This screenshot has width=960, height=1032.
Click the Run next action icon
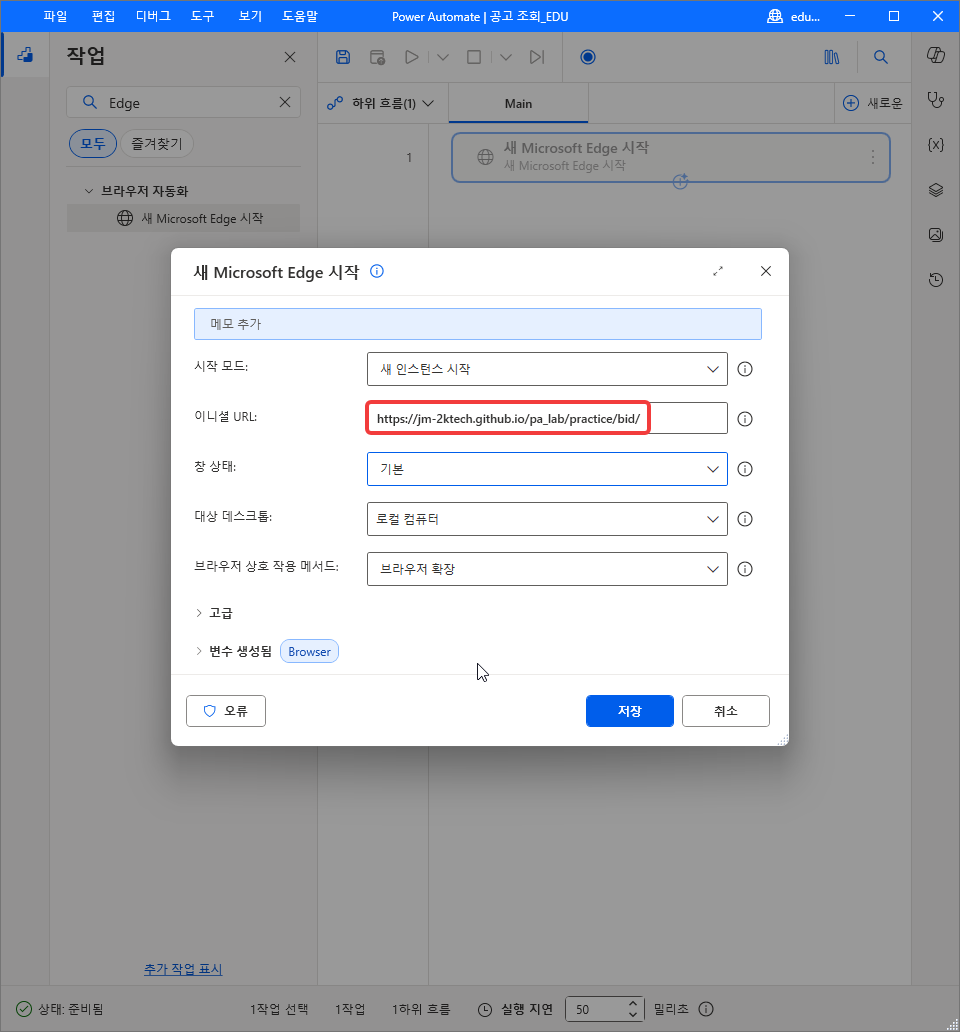[537, 57]
